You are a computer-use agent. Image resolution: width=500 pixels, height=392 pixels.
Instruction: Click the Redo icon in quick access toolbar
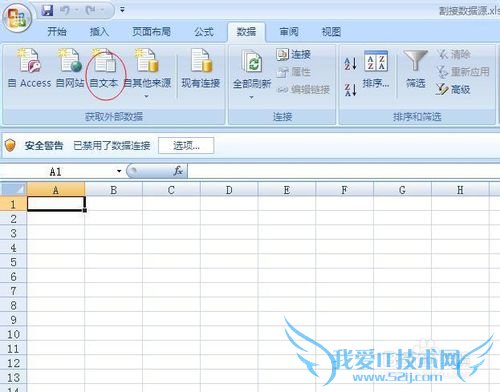[x=90, y=11]
